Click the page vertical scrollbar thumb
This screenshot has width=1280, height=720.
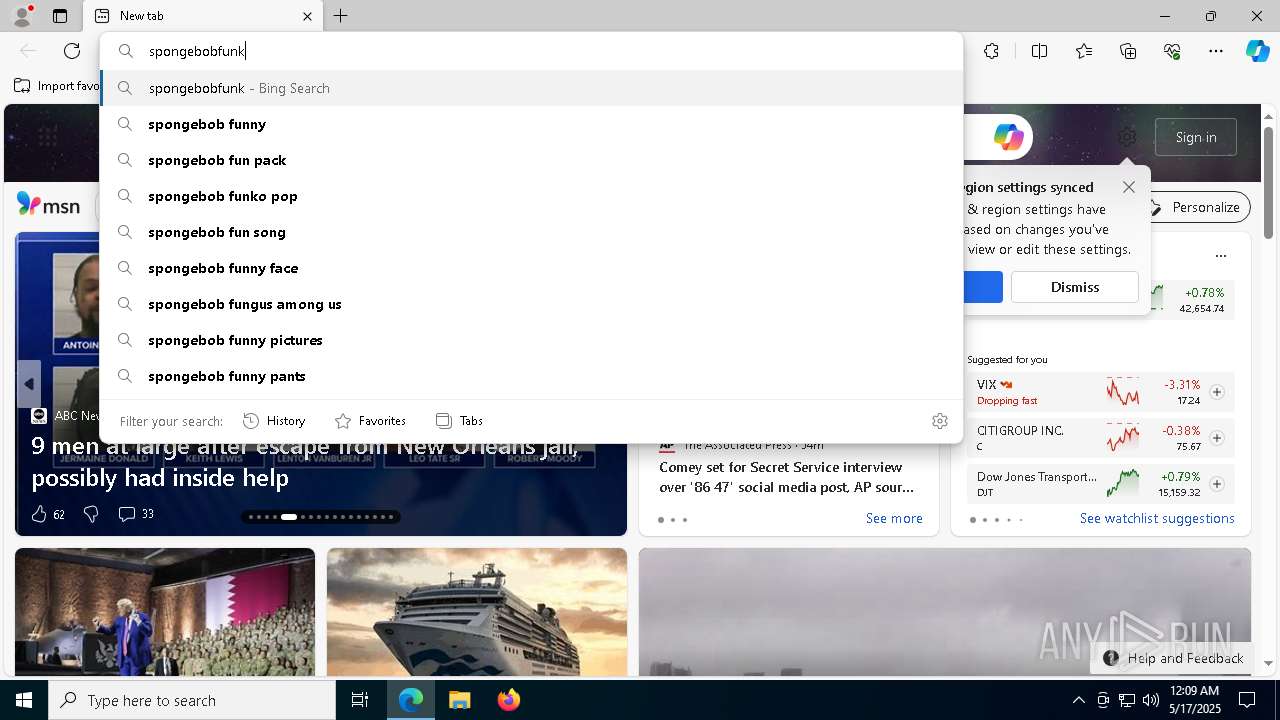click(1268, 182)
